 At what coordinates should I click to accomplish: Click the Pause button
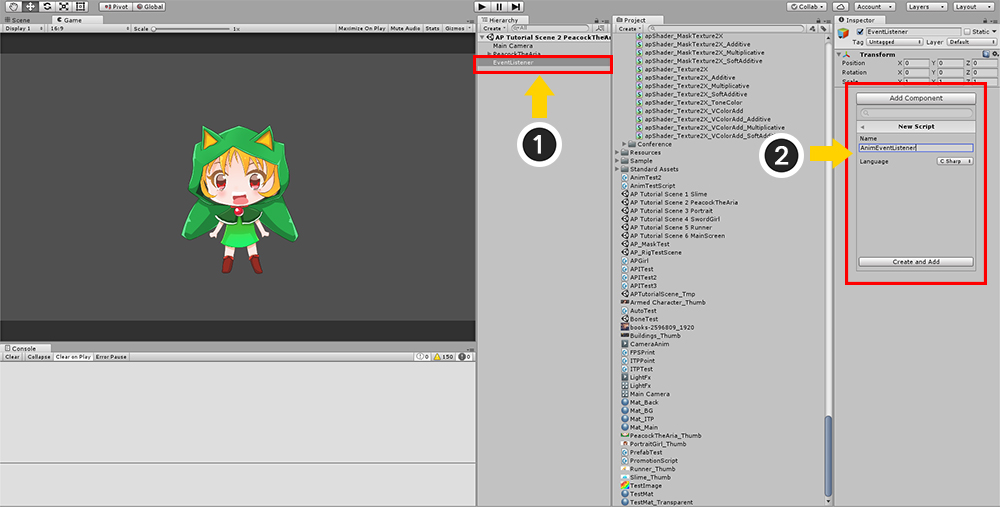(x=499, y=6)
